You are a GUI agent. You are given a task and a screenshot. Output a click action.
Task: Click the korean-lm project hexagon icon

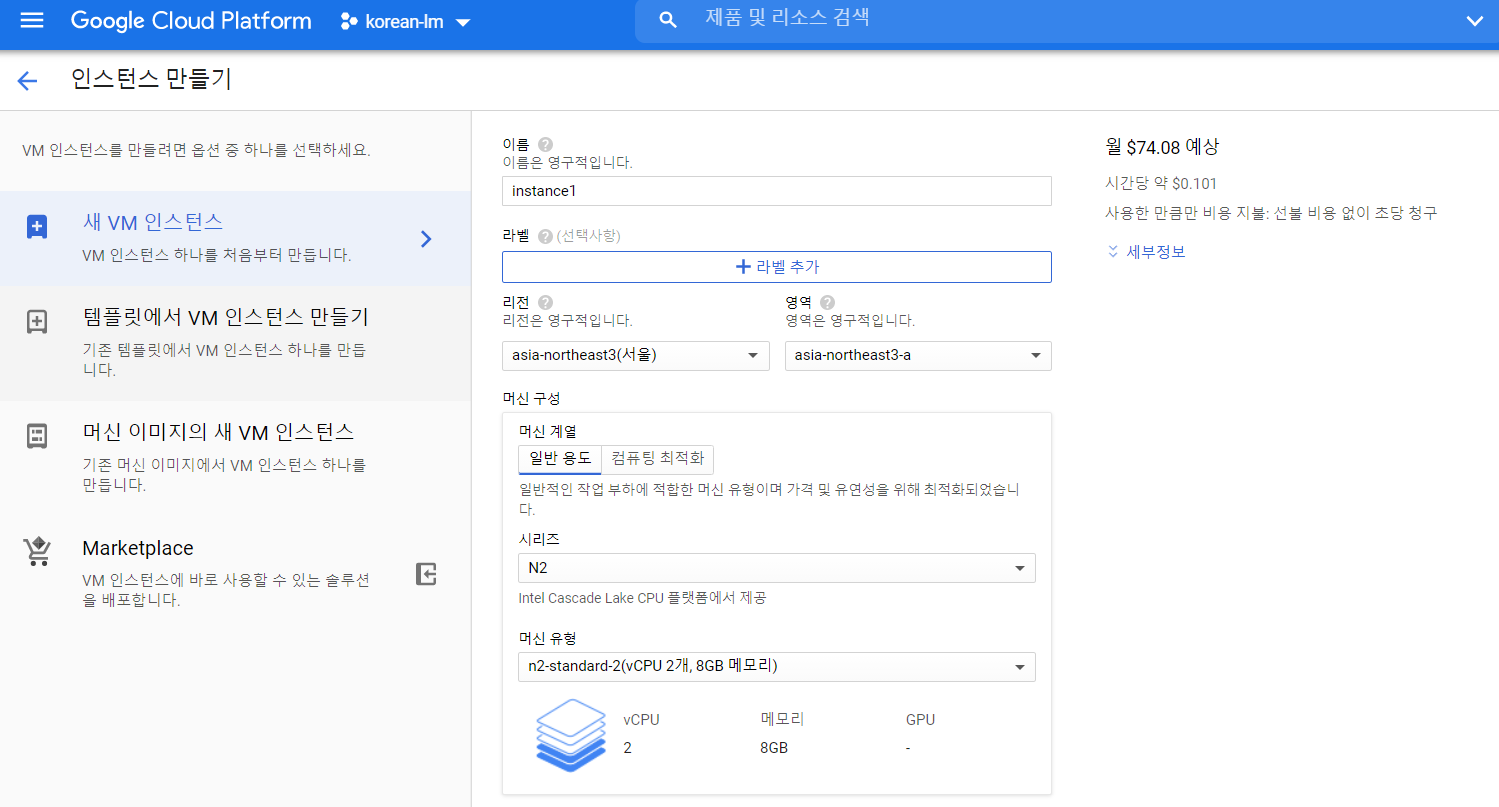[x=348, y=21]
